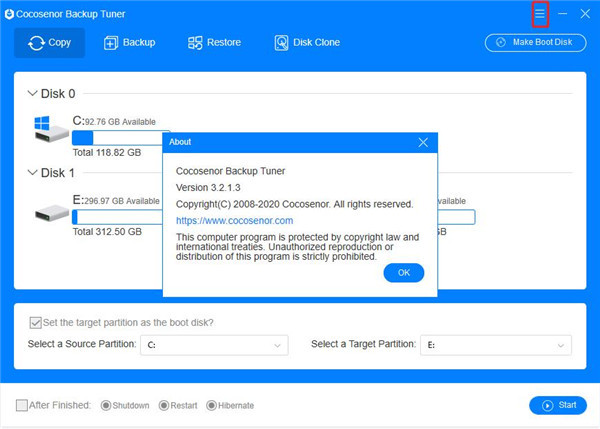
Task: Minimize the Cocosenor Backup Tuner window
Action: 562,14
